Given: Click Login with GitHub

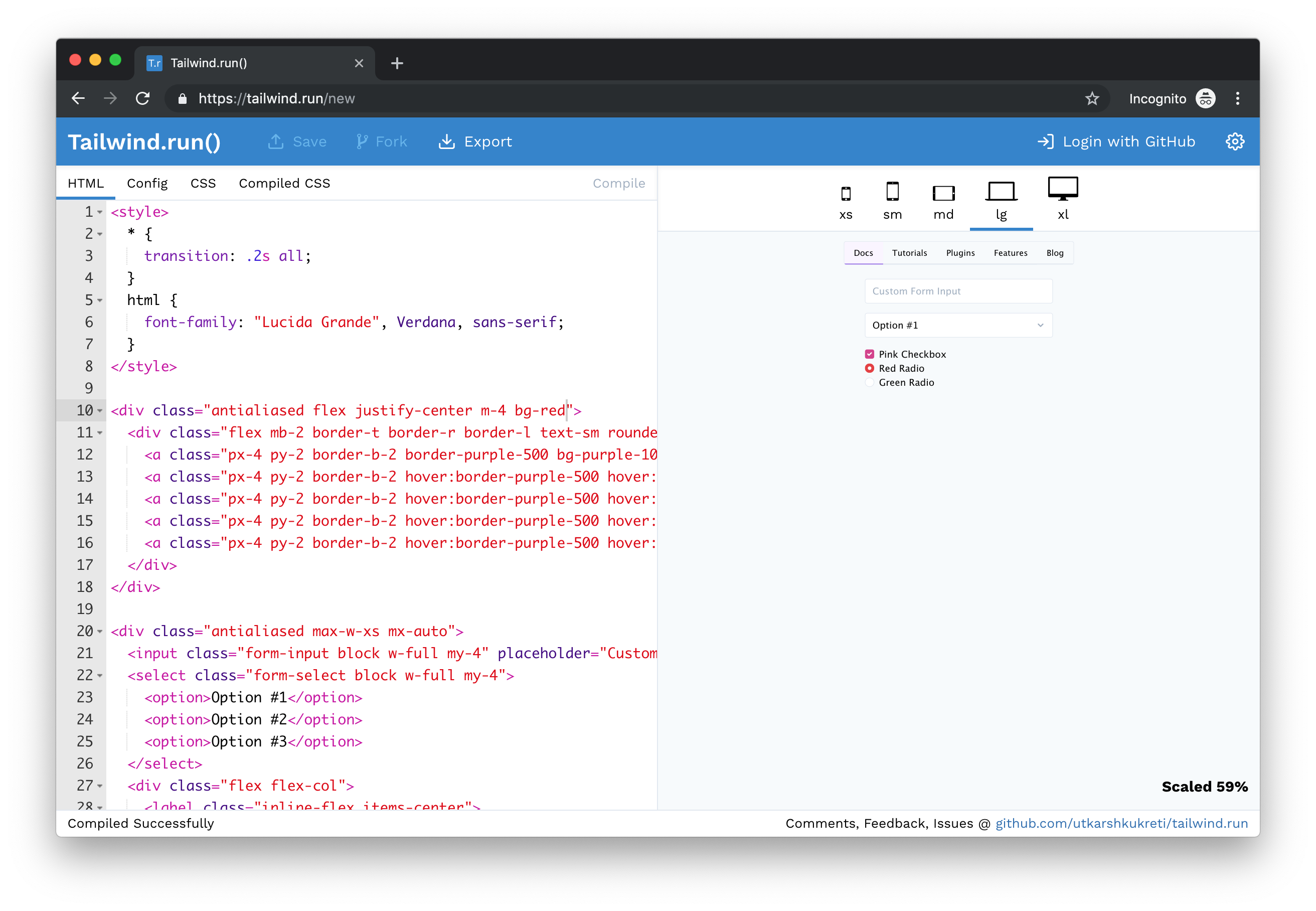Looking at the screenshot, I should point(1116,141).
